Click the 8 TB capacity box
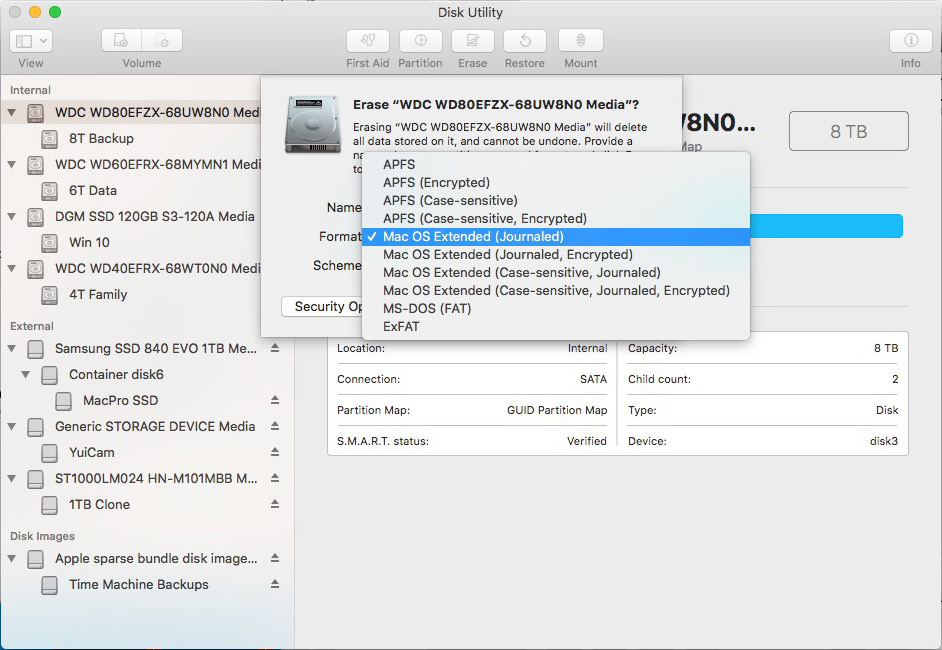This screenshot has height=650, width=942. 848,131
